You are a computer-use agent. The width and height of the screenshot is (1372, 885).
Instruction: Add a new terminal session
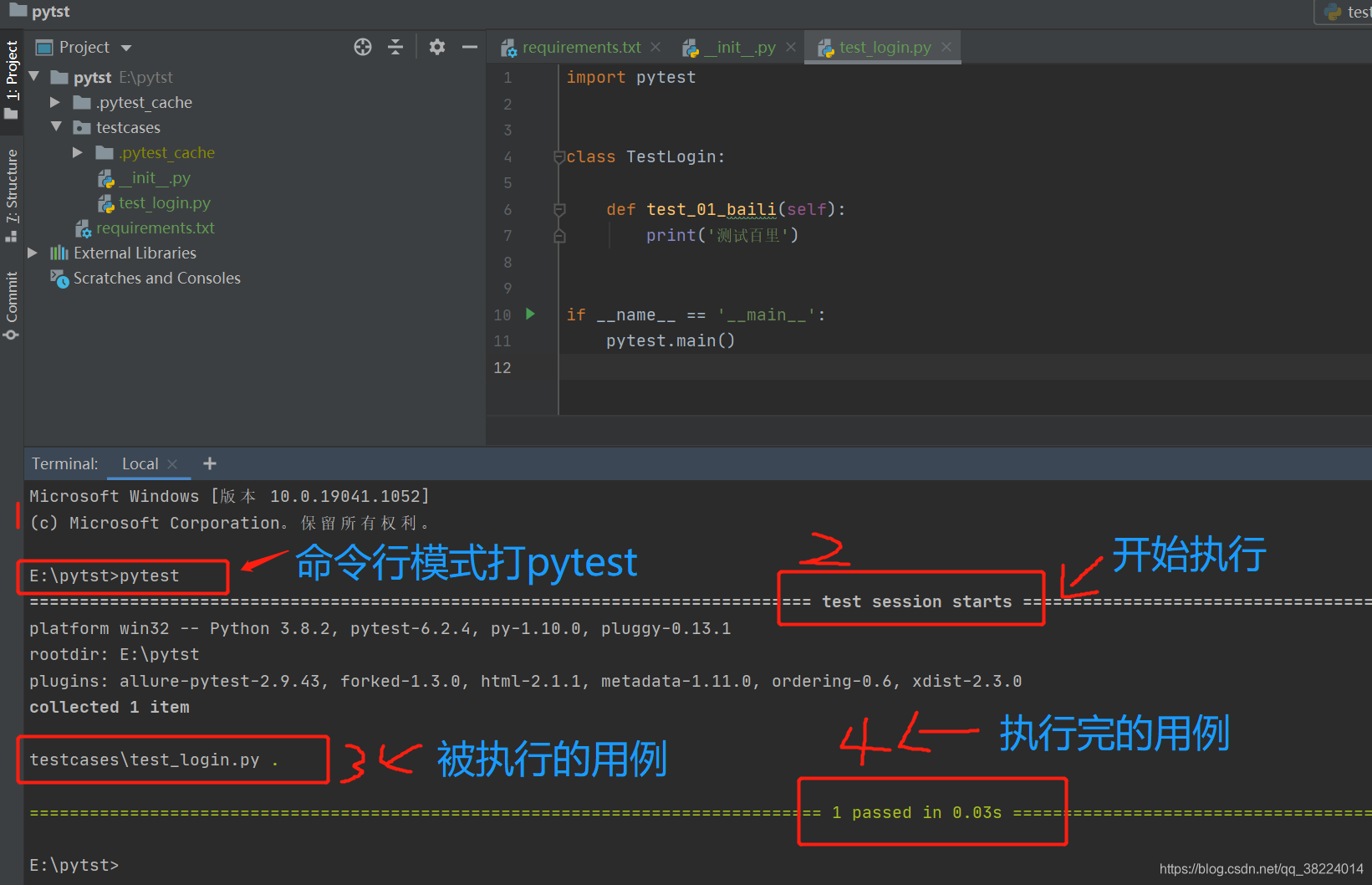pos(210,463)
